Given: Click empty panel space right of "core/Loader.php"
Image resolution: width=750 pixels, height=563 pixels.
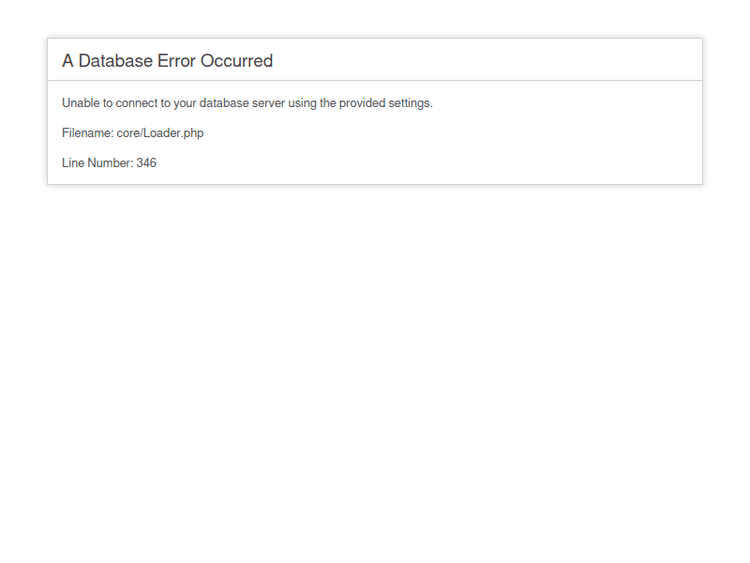Looking at the screenshot, I should pos(450,133).
